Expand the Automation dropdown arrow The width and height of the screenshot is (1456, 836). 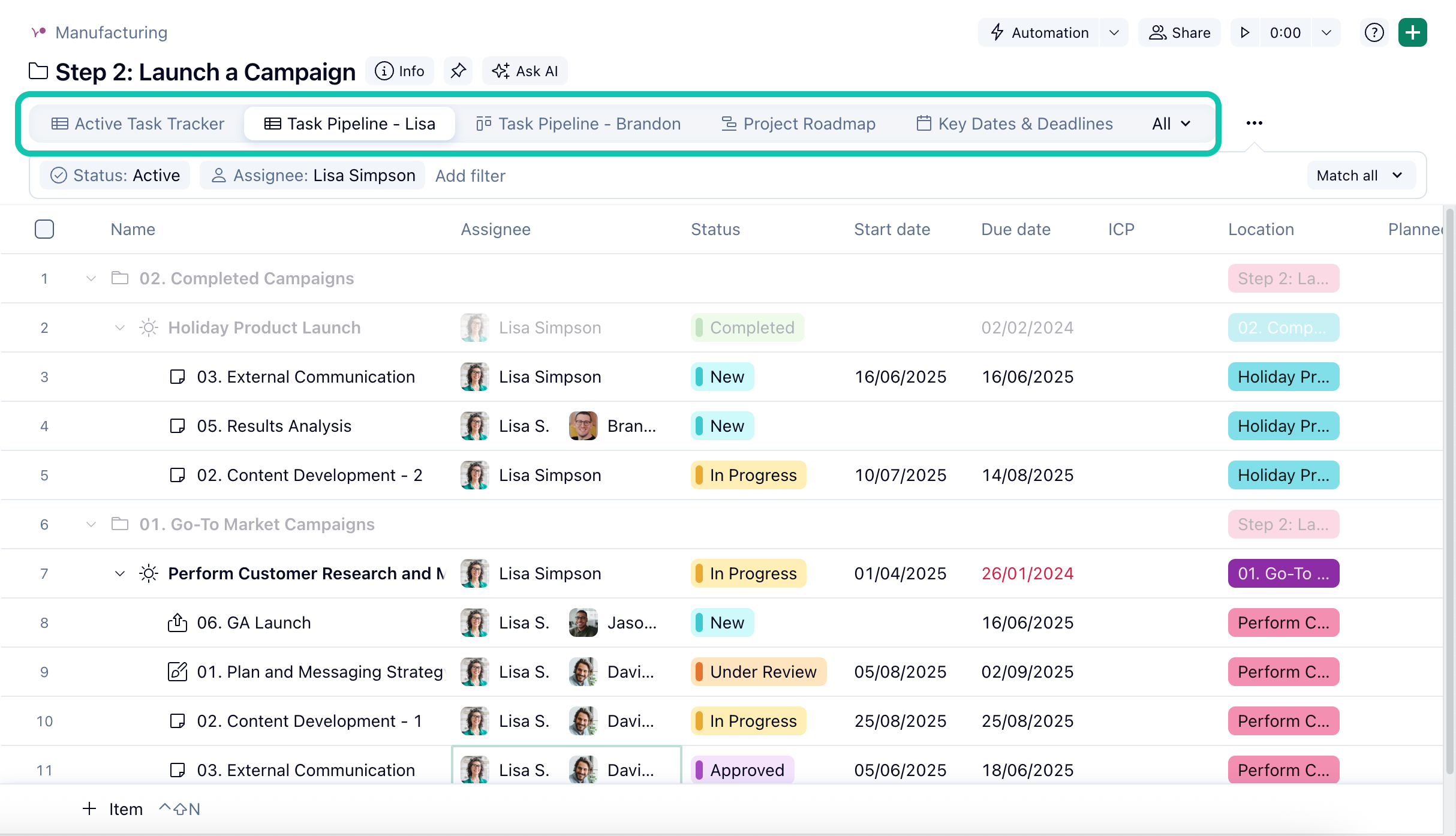(1114, 32)
